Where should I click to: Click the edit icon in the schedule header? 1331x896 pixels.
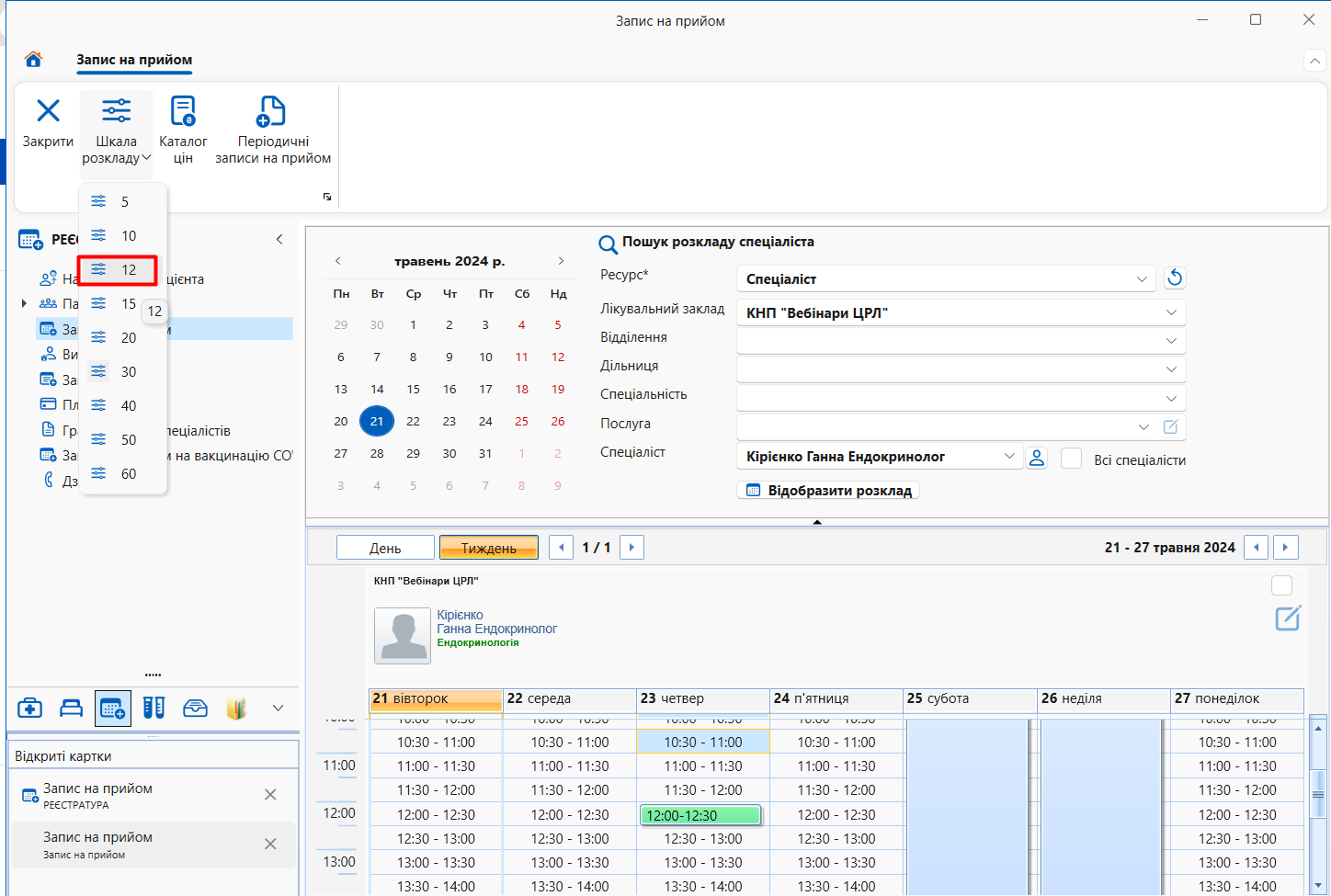pos(1288,618)
